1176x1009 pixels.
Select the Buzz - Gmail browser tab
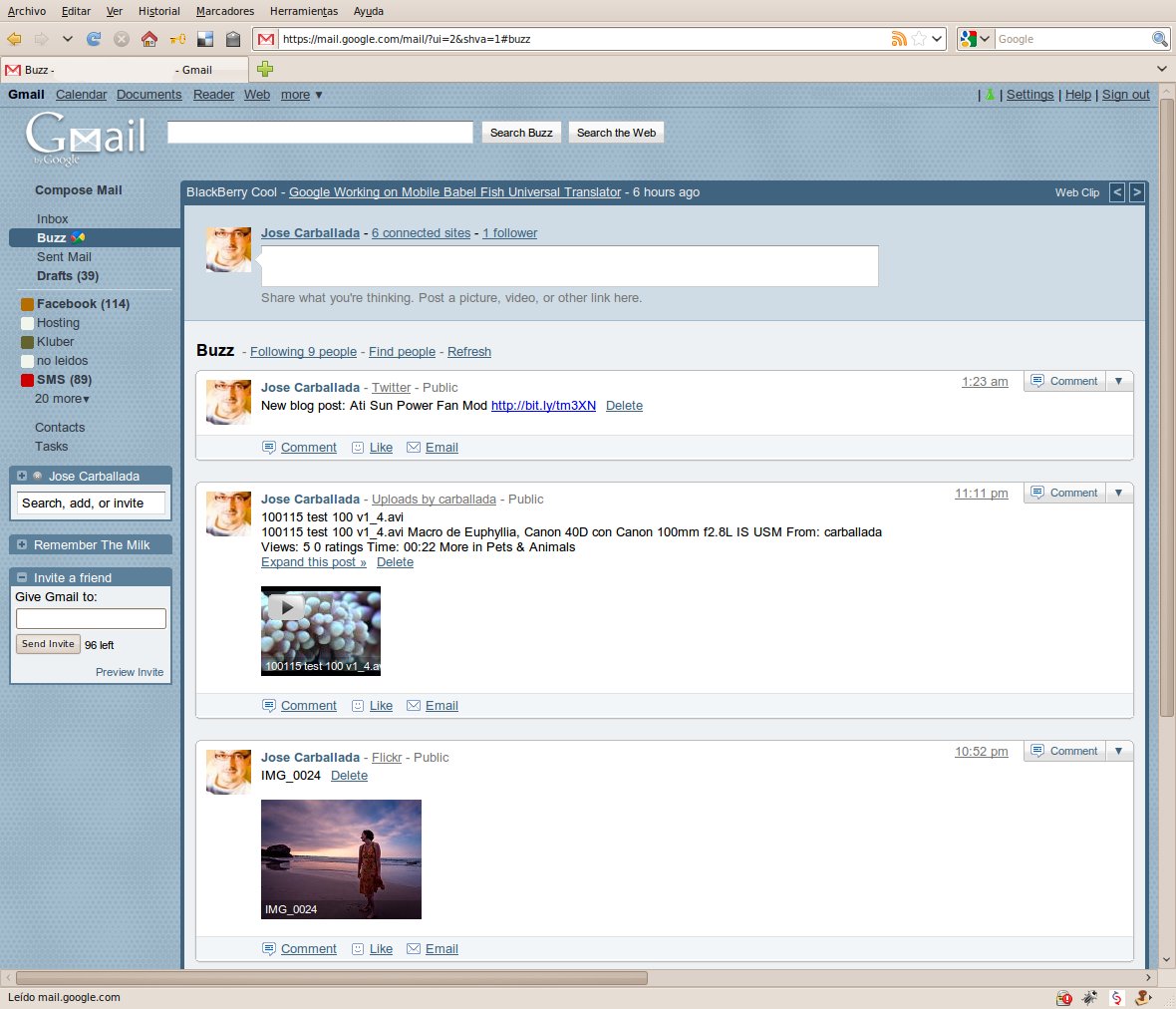click(125, 70)
